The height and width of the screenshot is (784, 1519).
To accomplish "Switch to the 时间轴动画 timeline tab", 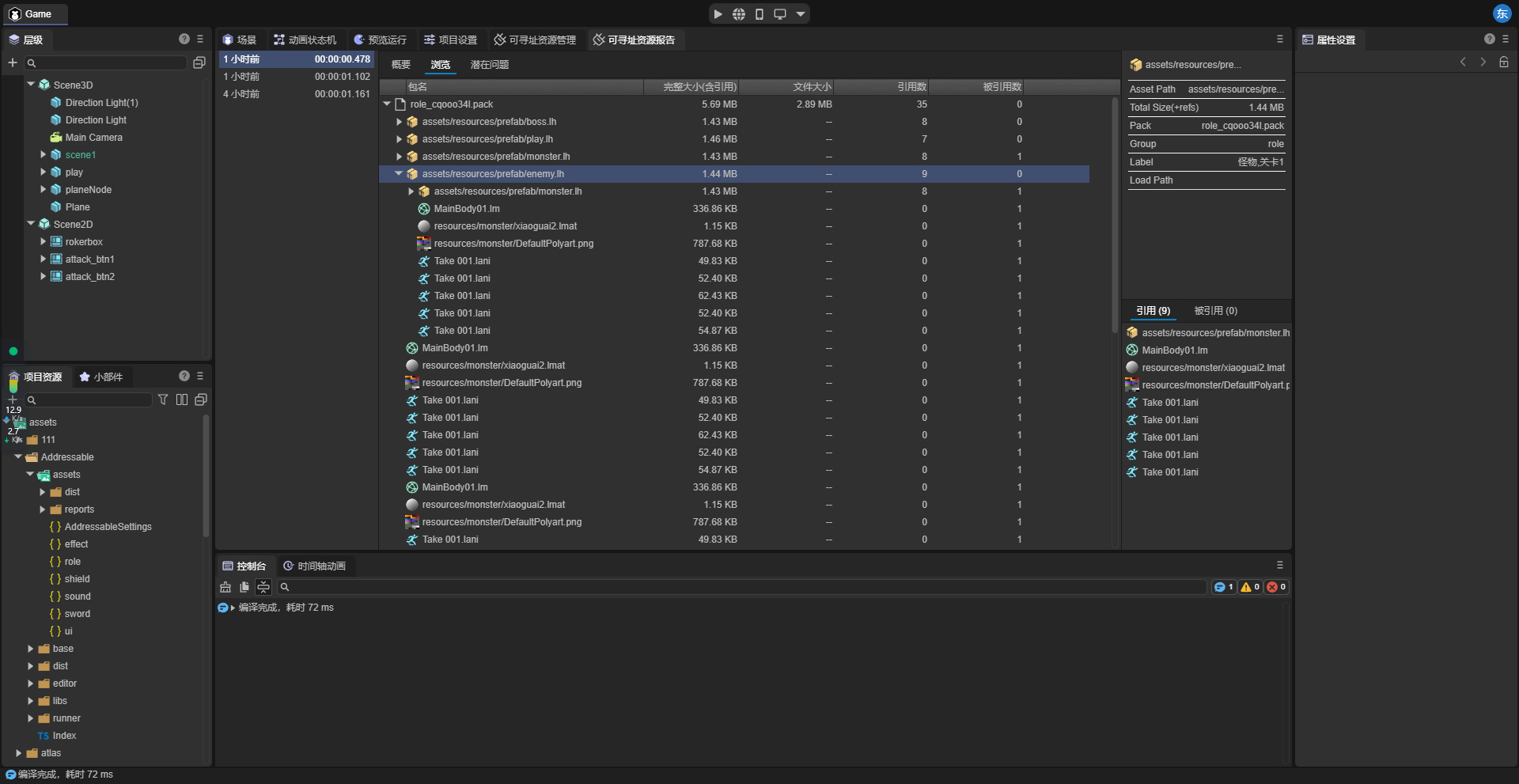I will 315,566.
